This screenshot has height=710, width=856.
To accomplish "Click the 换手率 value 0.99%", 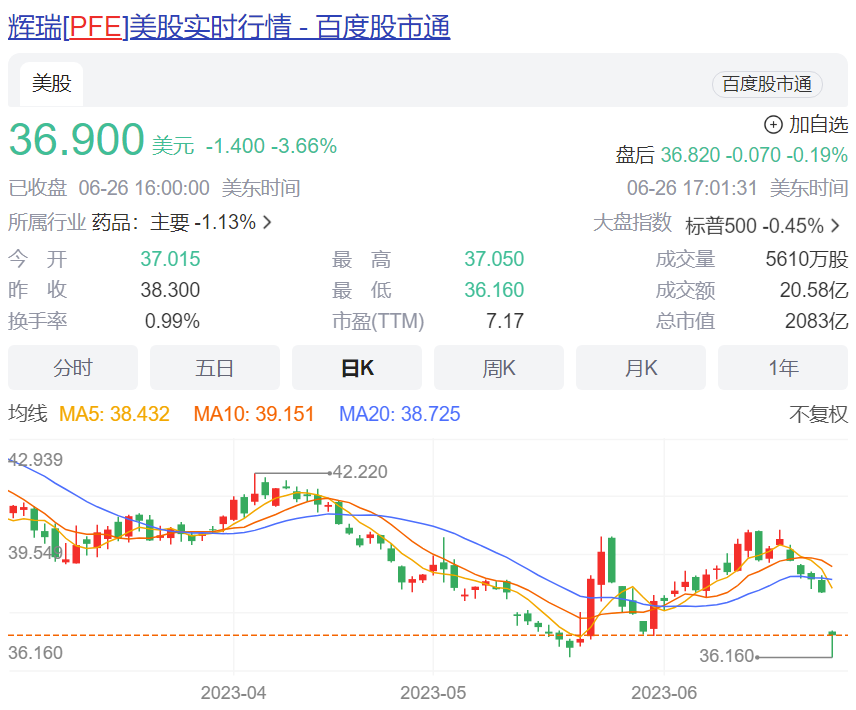I will point(173,321).
